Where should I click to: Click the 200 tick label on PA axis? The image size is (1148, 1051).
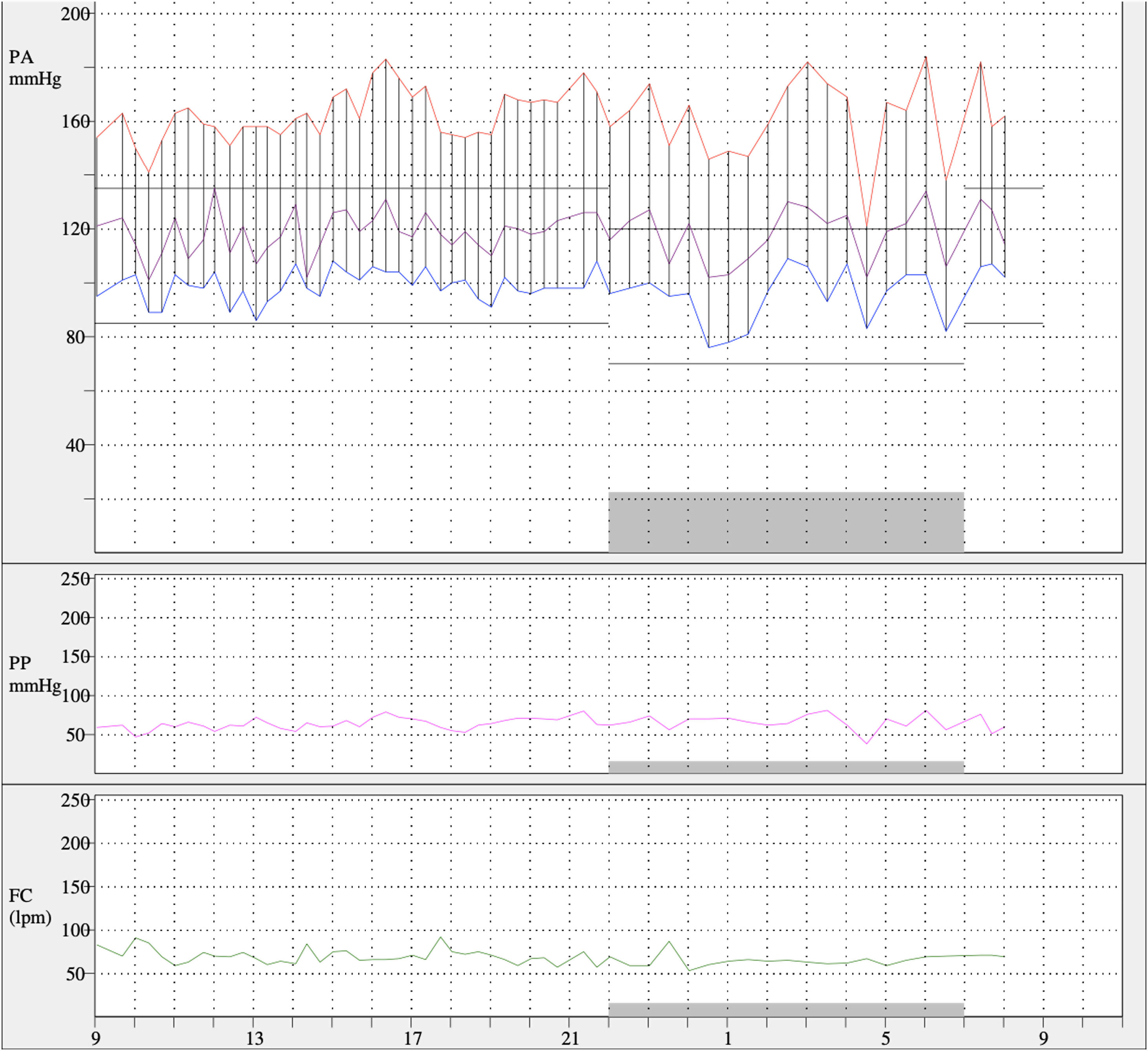tap(75, 14)
